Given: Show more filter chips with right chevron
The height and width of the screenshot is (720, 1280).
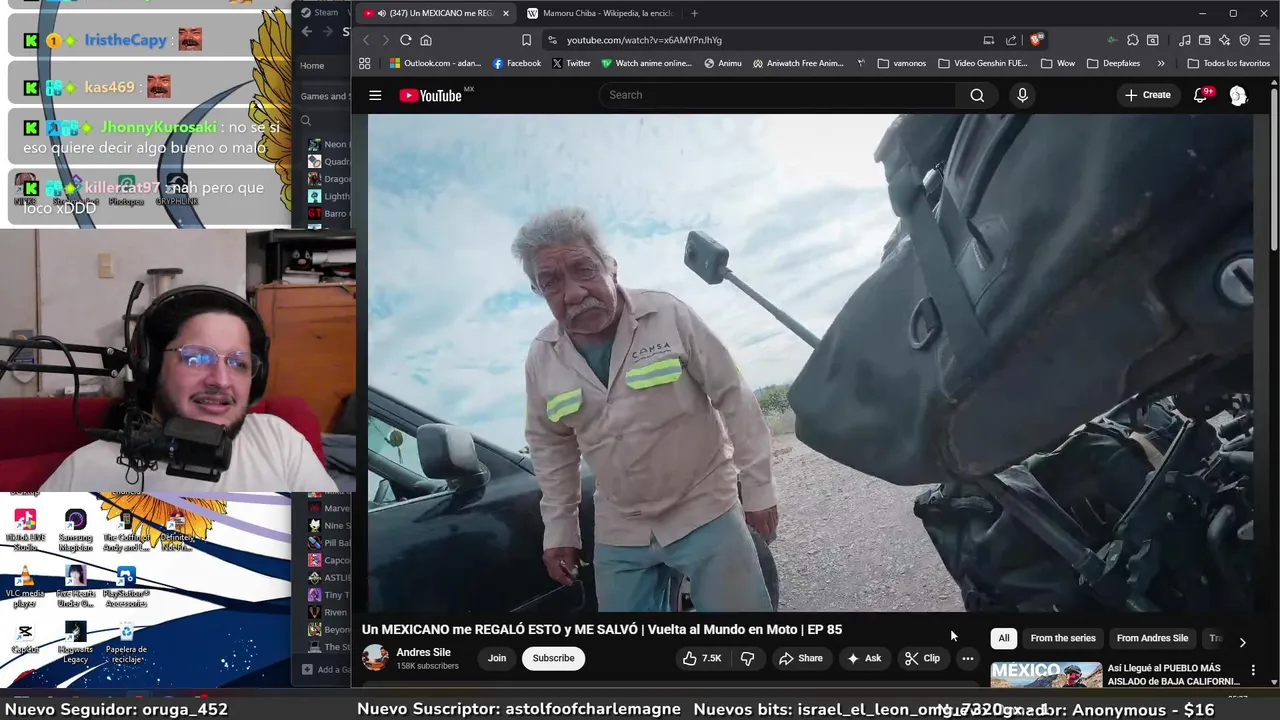Looking at the screenshot, I should pos(1242,642).
